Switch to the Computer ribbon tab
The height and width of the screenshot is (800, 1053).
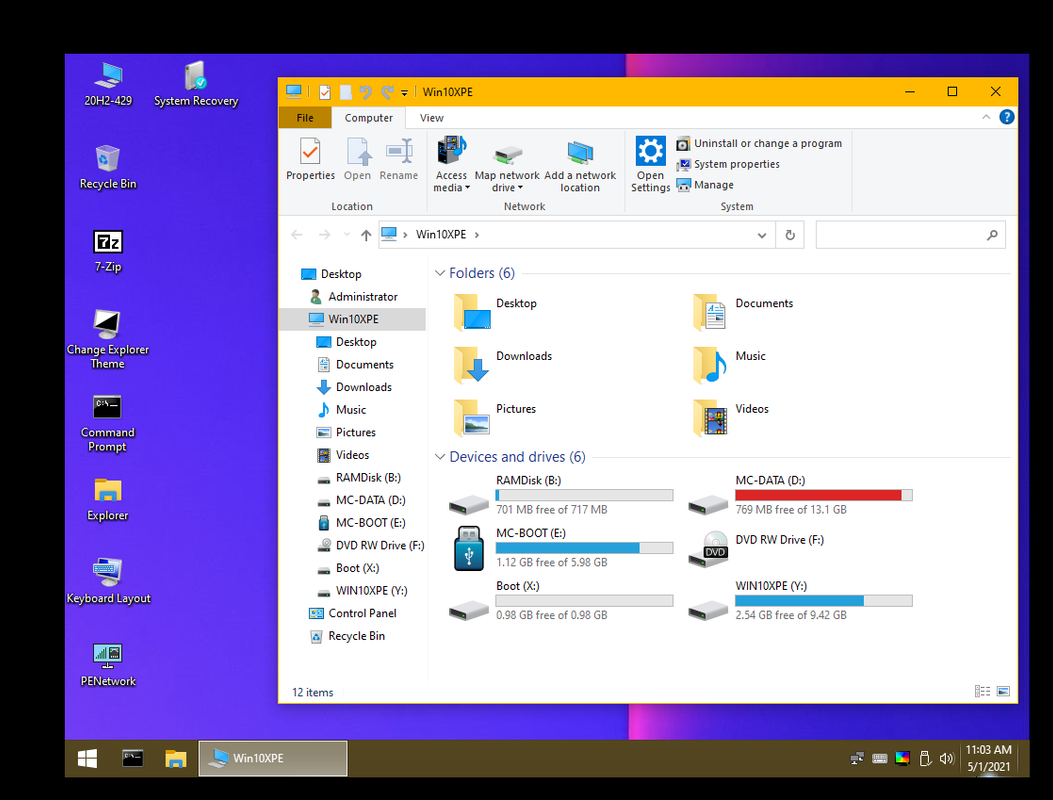(x=369, y=118)
